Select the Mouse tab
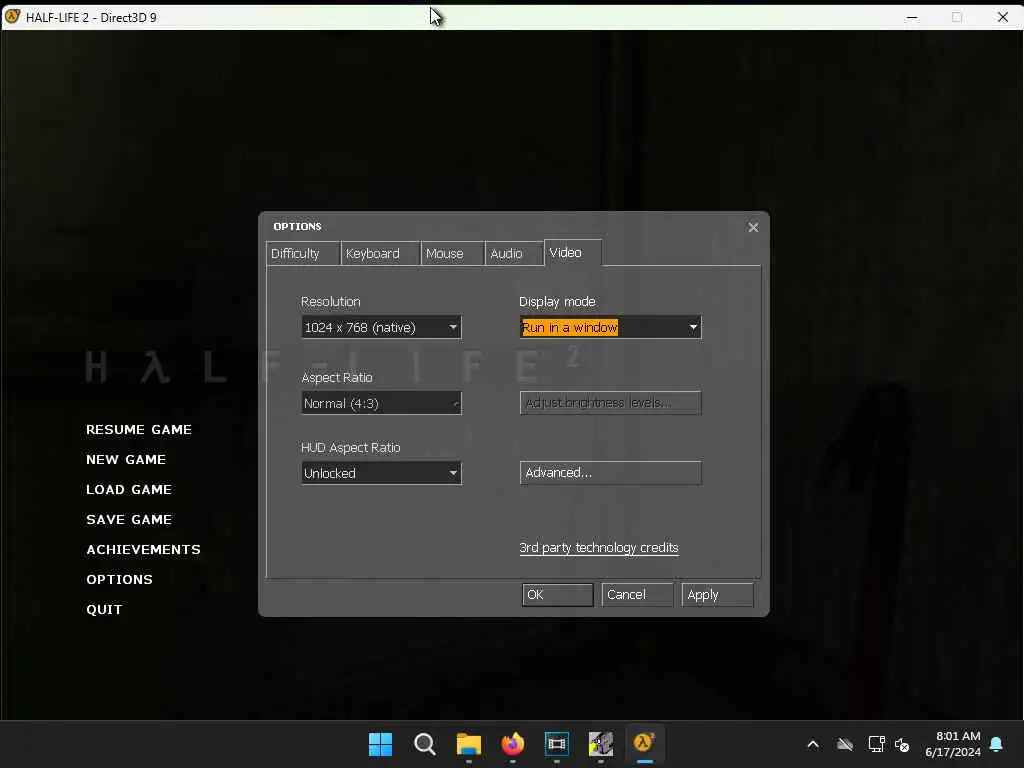The height and width of the screenshot is (768, 1024). click(452, 253)
